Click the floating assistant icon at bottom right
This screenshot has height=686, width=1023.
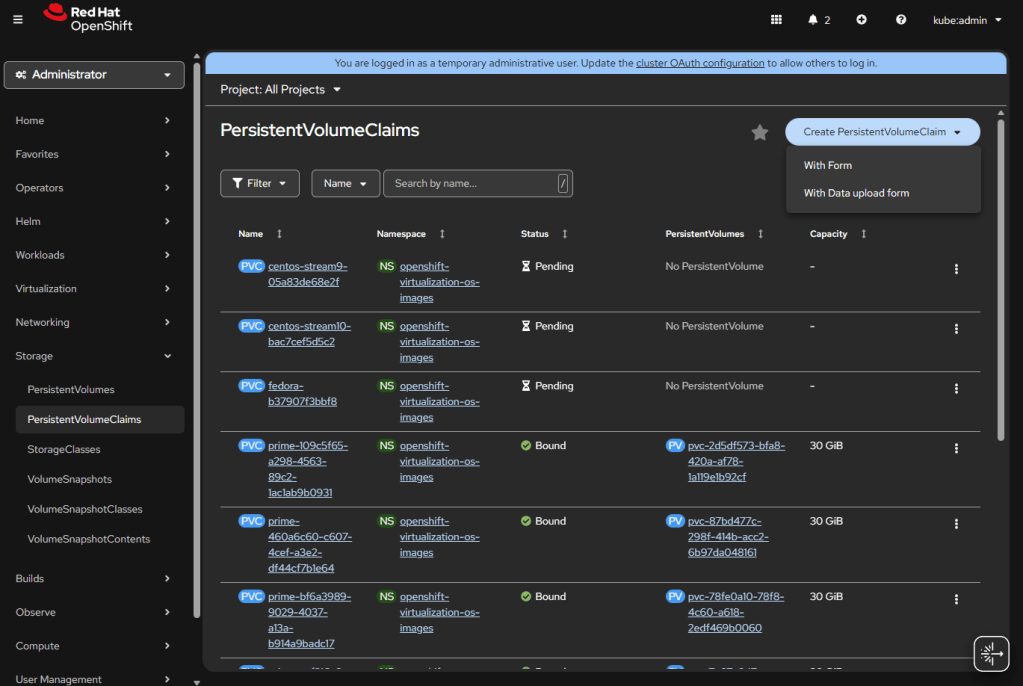tap(991, 654)
